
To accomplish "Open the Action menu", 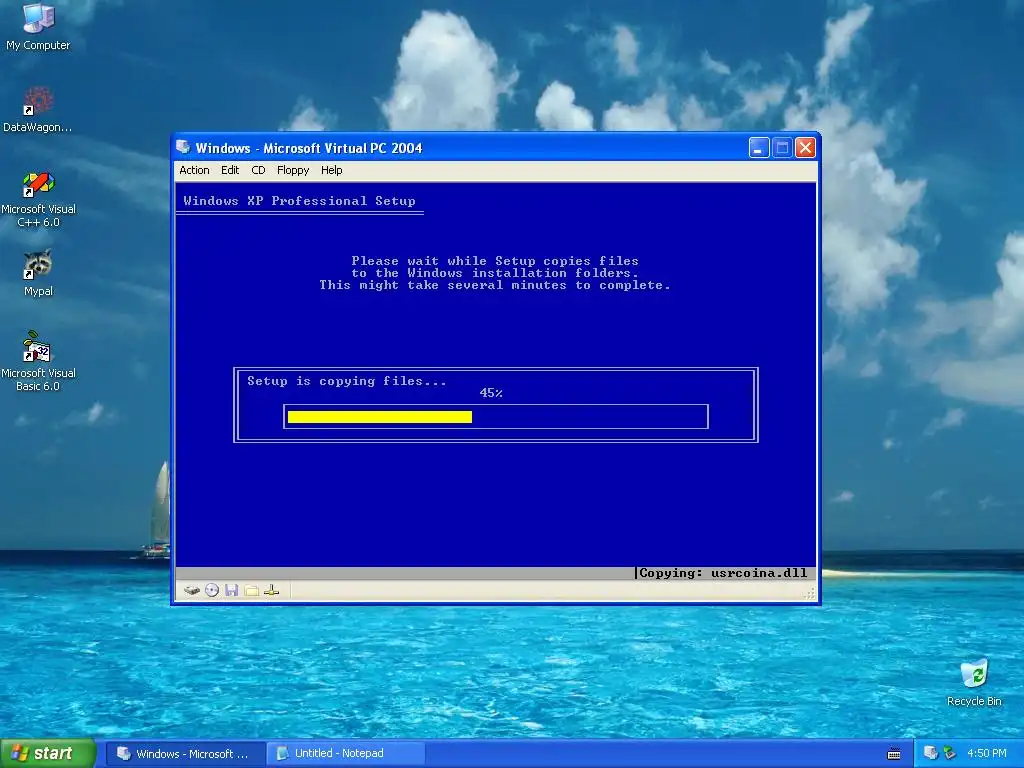I will pyautogui.click(x=195, y=170).
